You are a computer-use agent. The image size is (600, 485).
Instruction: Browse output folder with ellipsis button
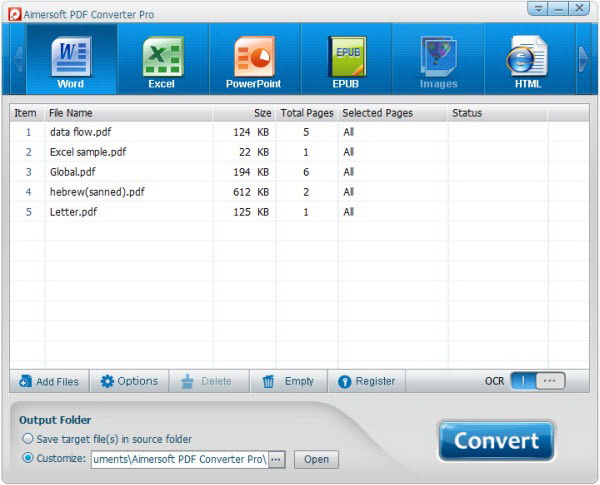click(x=277, y=459)
